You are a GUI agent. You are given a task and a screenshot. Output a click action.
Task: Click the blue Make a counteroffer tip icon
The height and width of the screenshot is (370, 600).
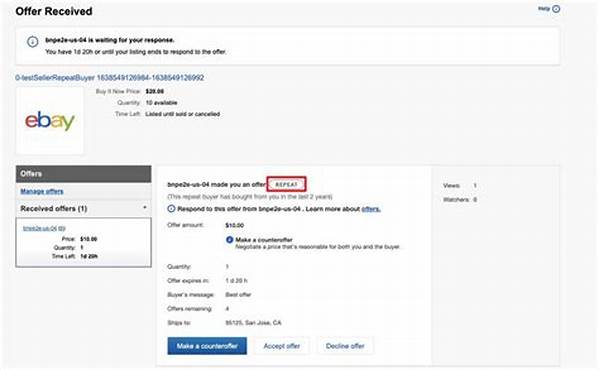(x=230, y=240)
